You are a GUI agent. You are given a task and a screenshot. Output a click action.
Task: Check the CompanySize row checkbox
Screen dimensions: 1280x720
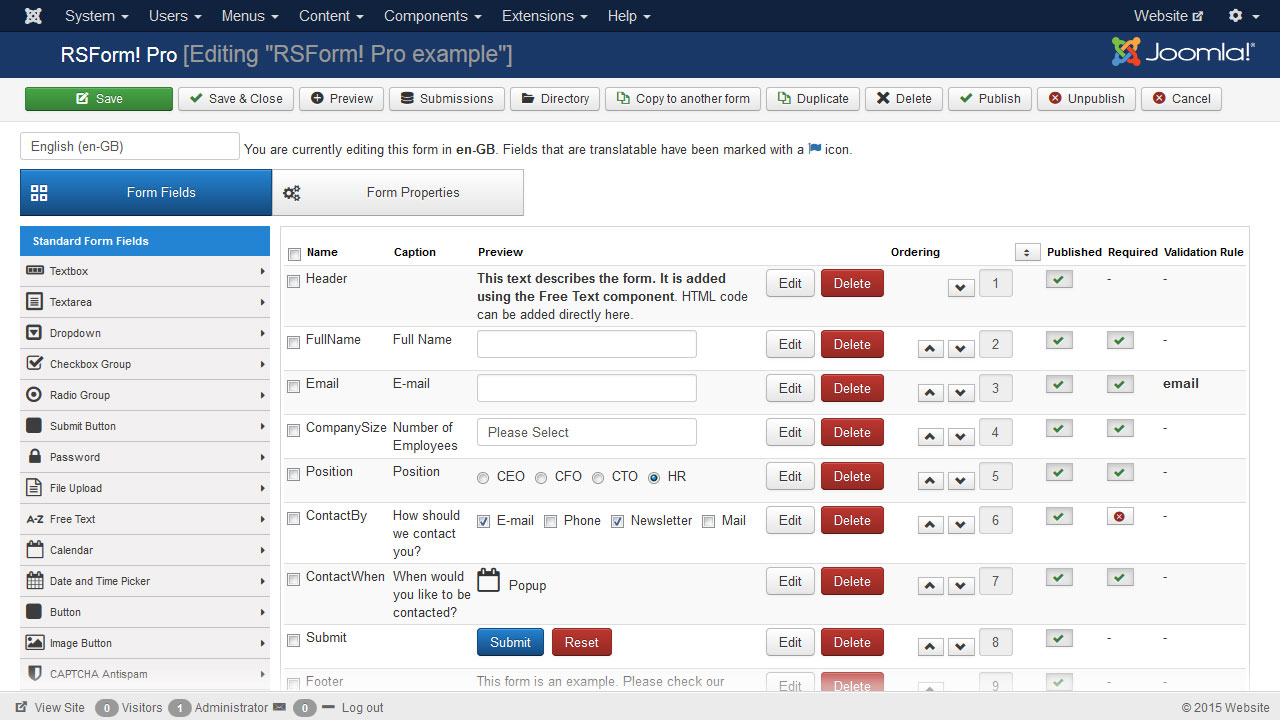294,431
